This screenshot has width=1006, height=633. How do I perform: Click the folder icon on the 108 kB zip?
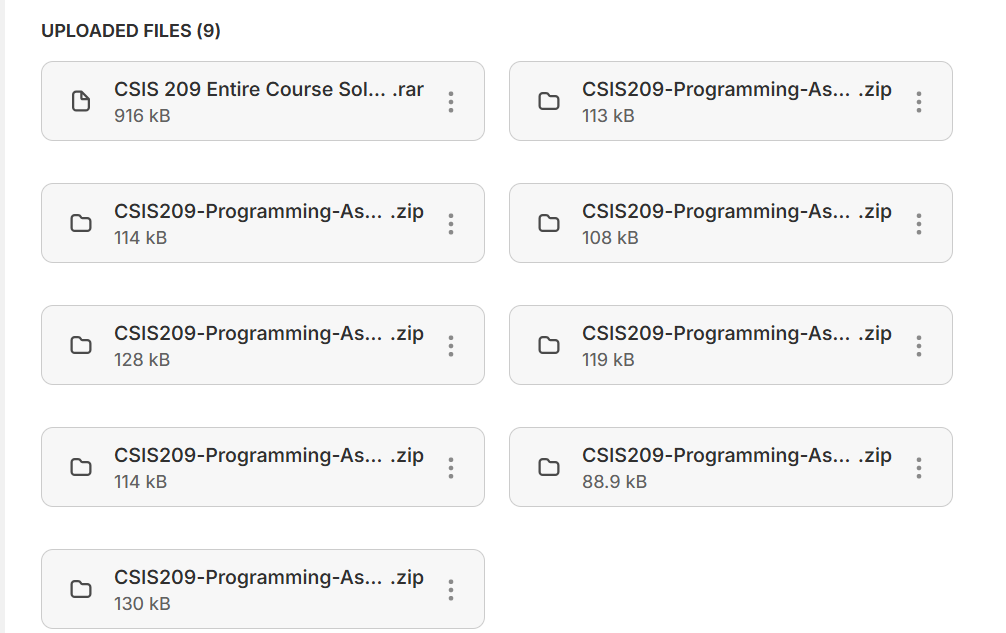click(550, 223)
